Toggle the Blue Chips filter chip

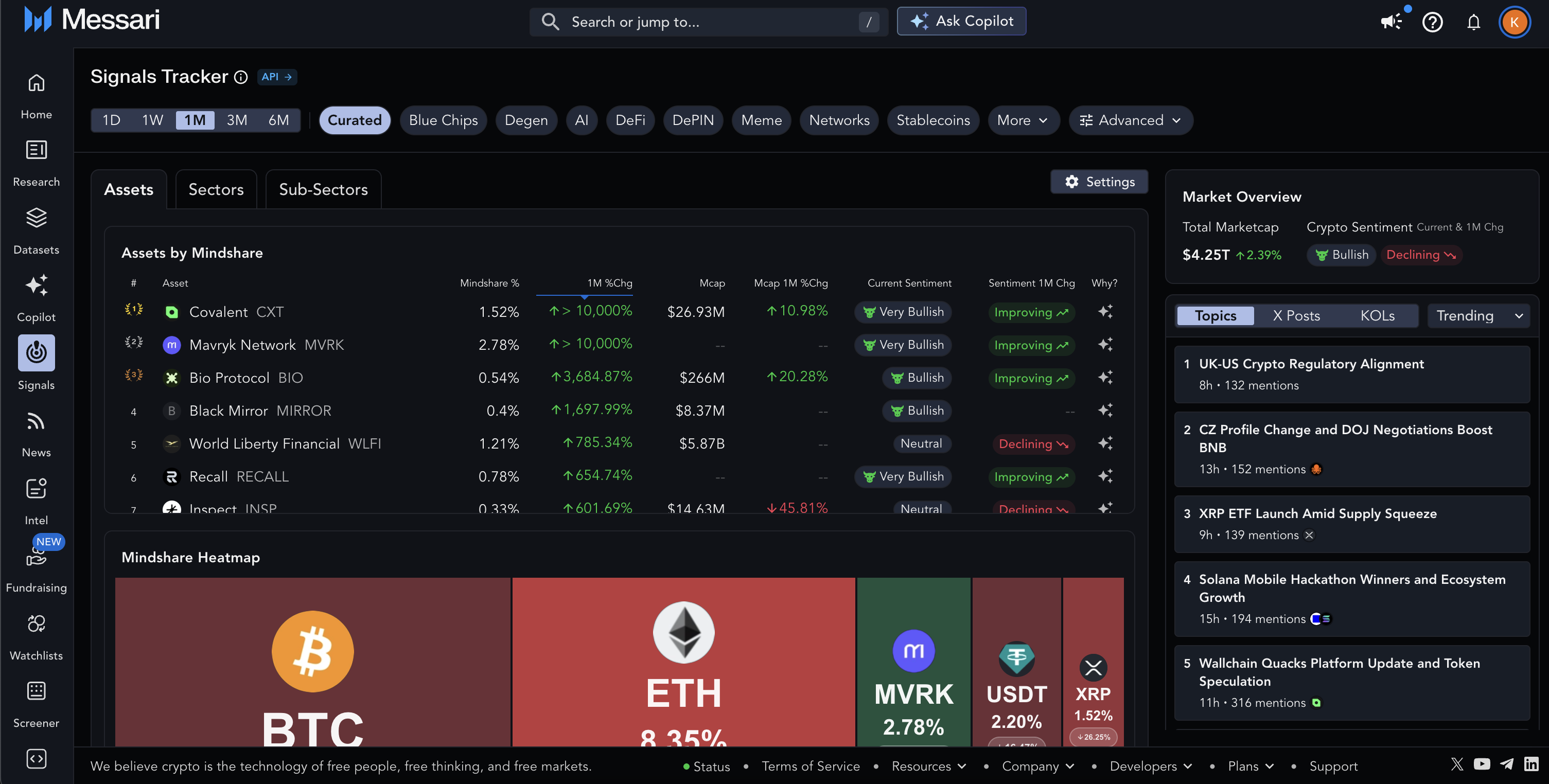click(x=443, y=120)
